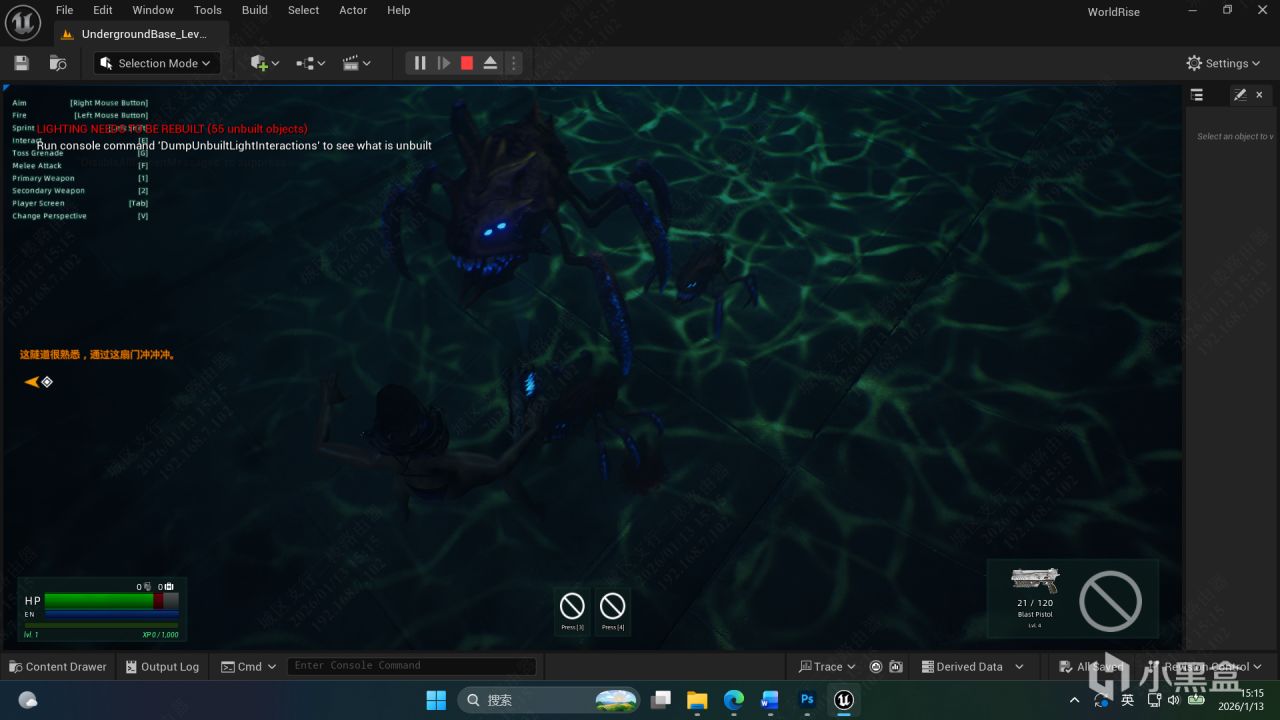
Task: Open the Tools menu
Action: pyautogui.click(x=208, y=10)
